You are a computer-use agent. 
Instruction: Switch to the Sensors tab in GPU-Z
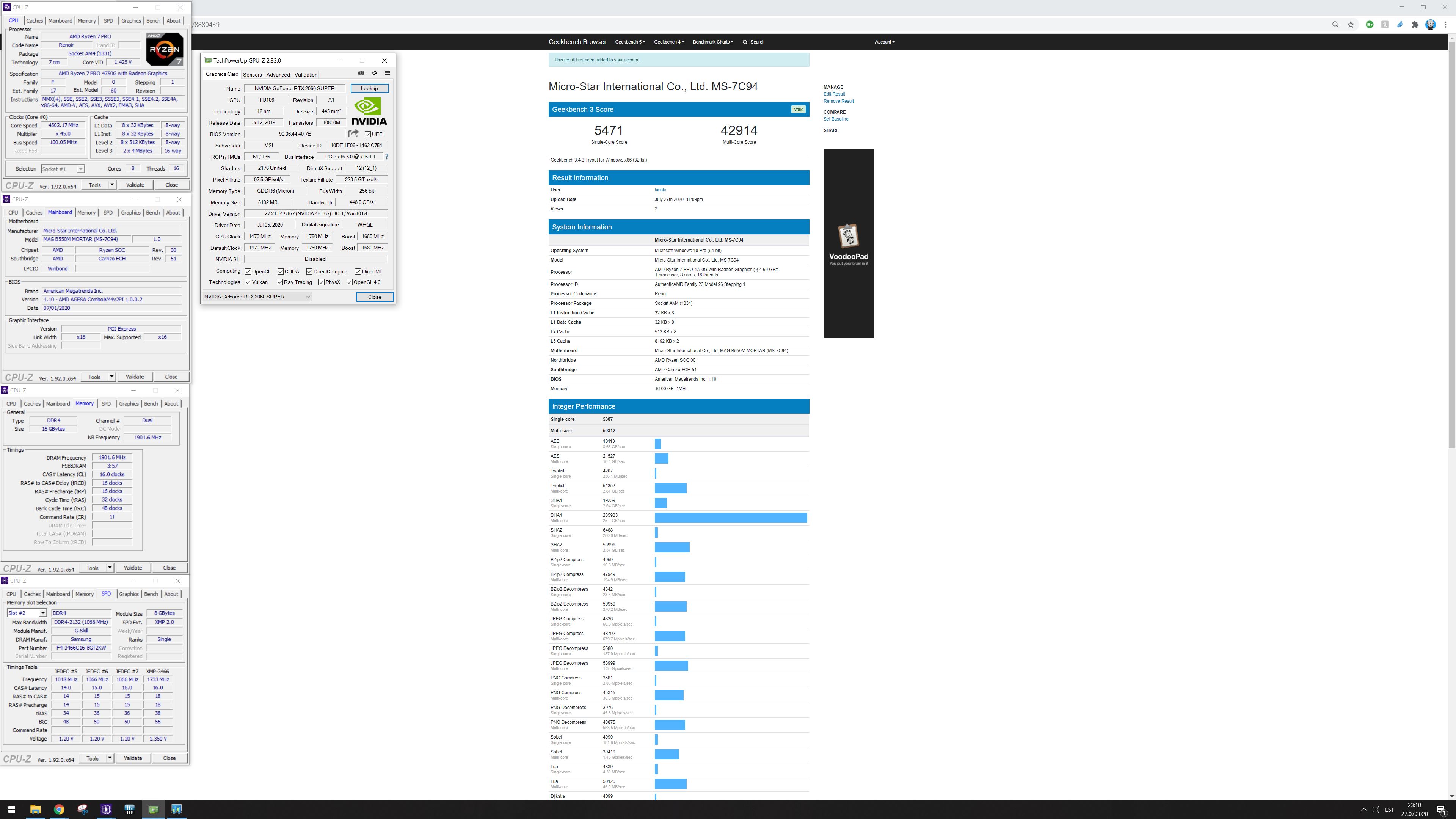point(252,75)
